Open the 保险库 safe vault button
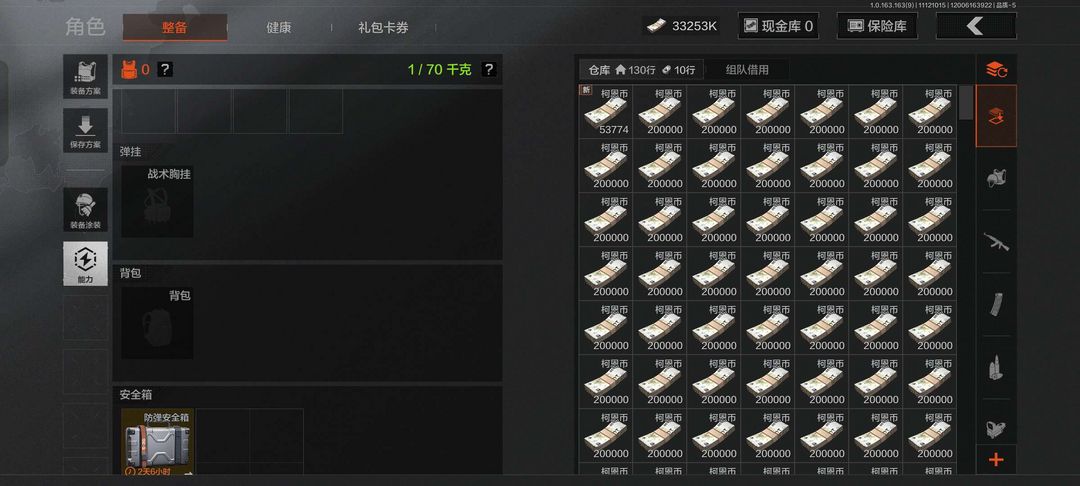This screenshot has height=486, width=1080. (x=878, y=26)
